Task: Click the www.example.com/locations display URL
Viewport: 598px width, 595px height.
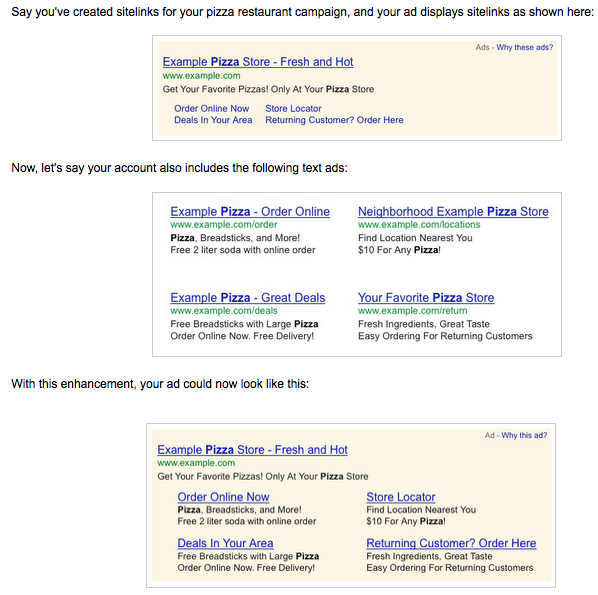Action: tap(419, 225)
